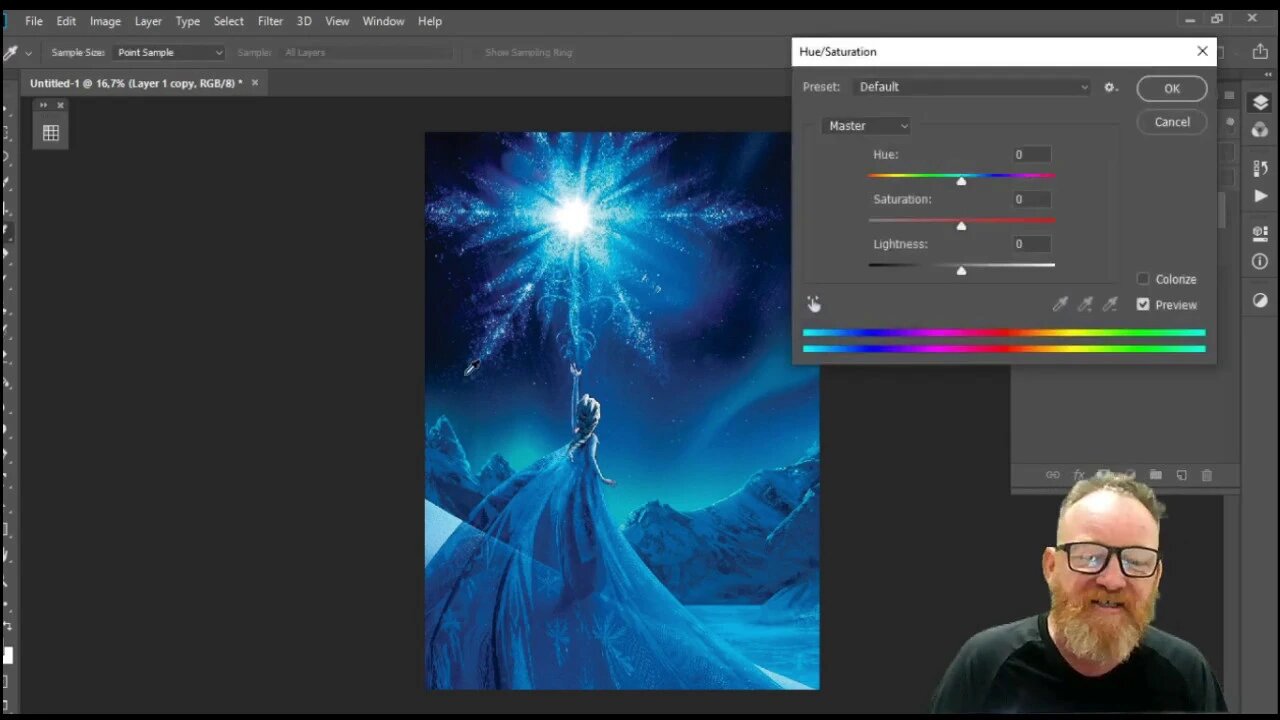Open the Properties panel icon

[1260, 233]
